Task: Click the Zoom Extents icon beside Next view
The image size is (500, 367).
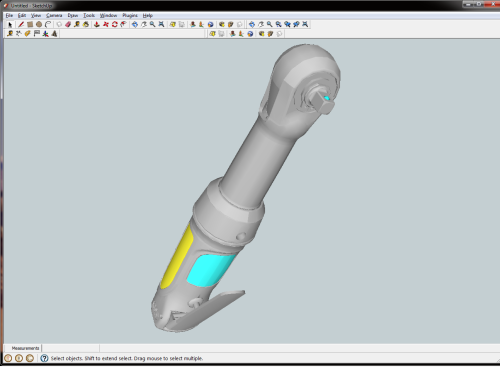Action: [305, 24]
